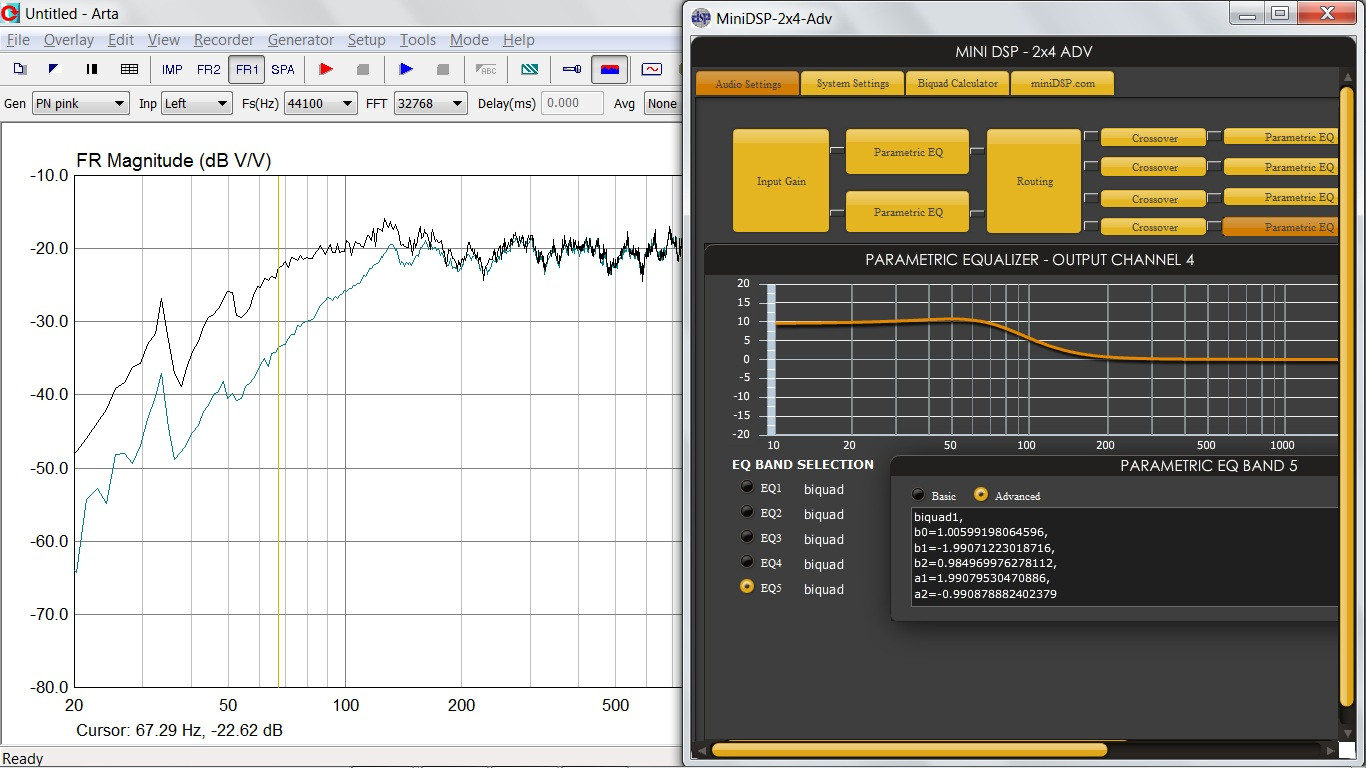Open the Routing block
The image size is (1366, 768).
point(1034,181)
